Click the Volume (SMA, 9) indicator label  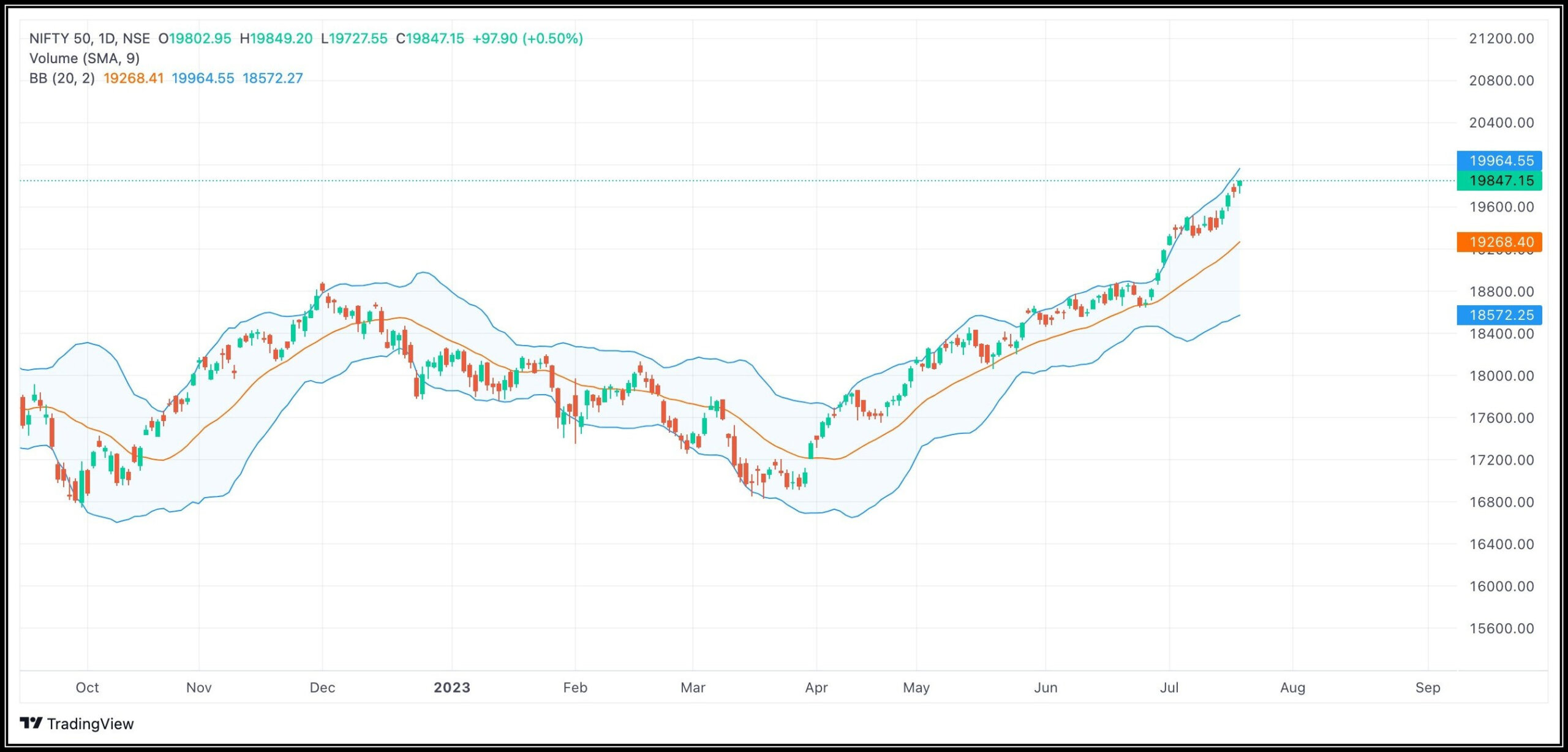pyautogui.click(x=85, y=58)
